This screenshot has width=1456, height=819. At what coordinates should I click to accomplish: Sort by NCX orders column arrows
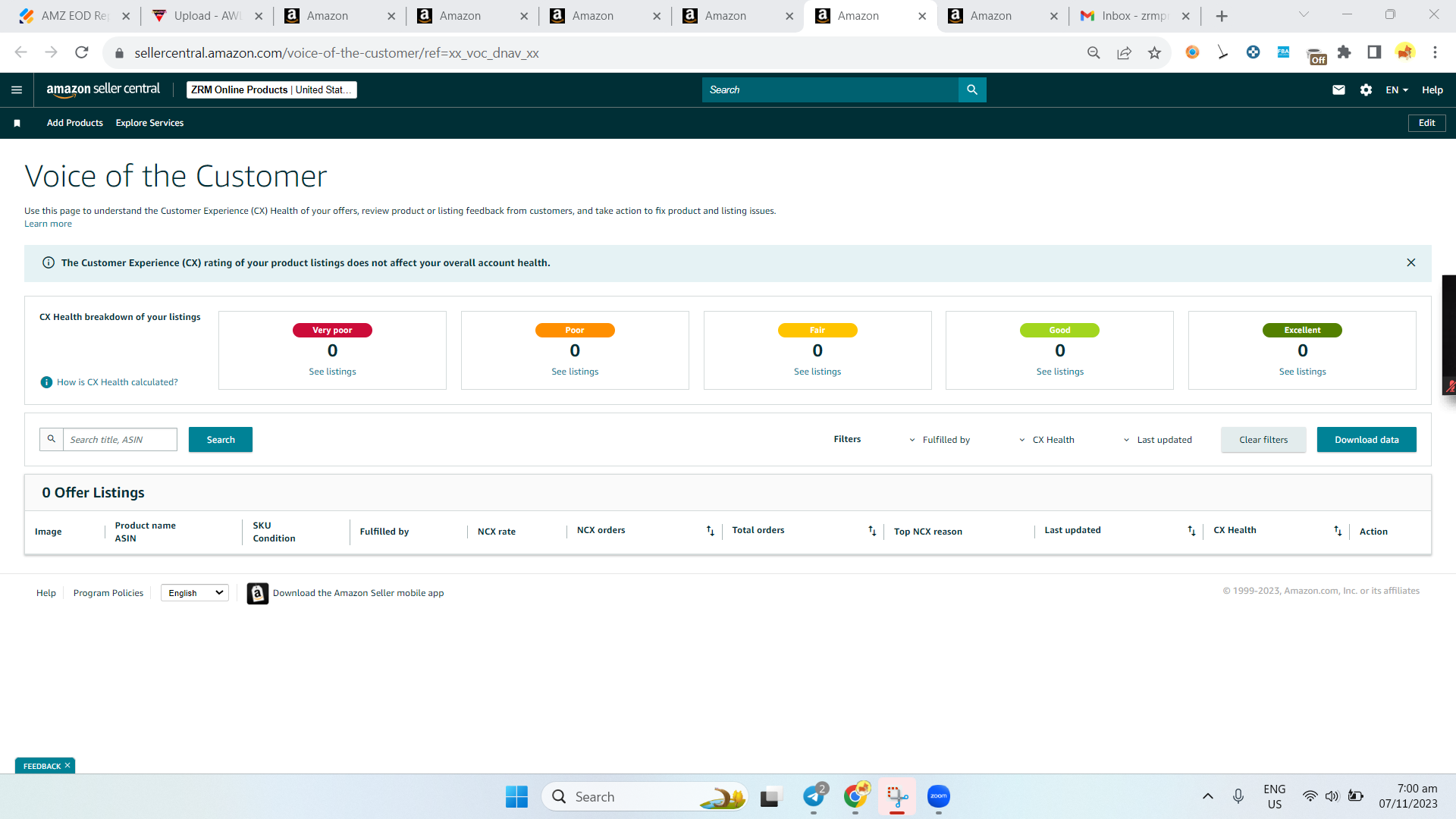point(710,531)
